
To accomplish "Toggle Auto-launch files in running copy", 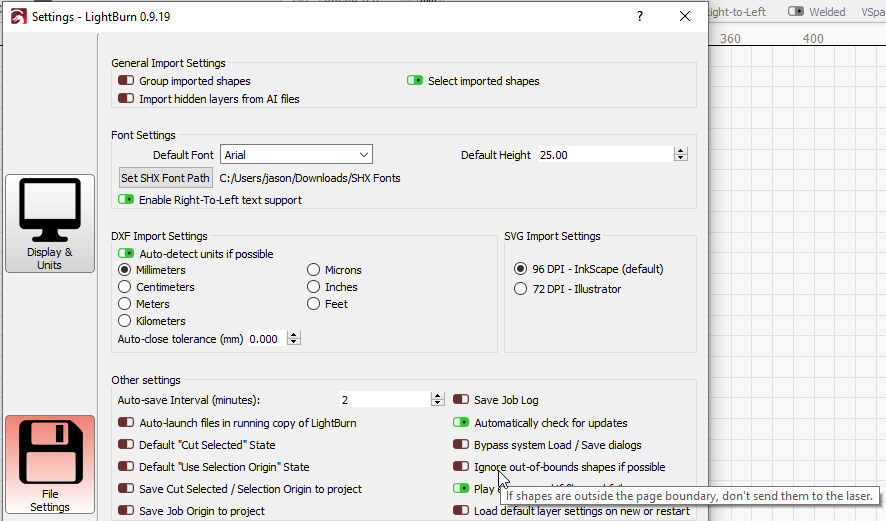I will (x=126, y=423).
